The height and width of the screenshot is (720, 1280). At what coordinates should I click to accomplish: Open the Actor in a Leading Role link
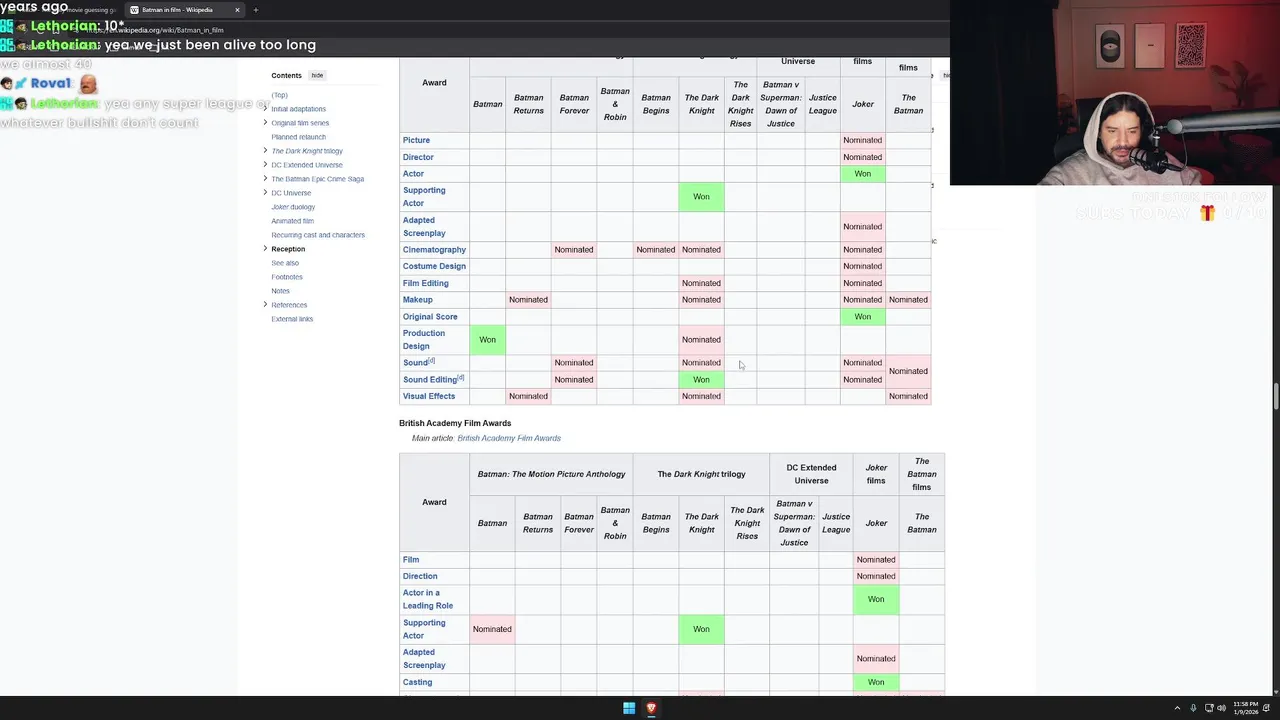click(x=428, y=599)
